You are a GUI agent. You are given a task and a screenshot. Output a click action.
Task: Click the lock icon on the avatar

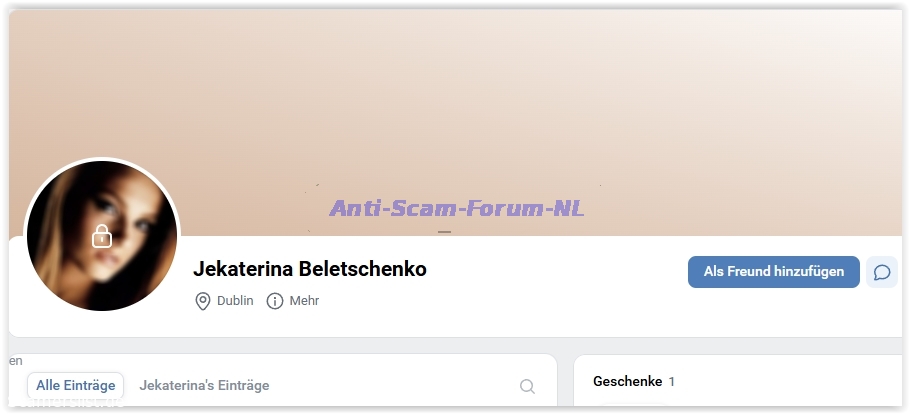(x=102, y=236)
